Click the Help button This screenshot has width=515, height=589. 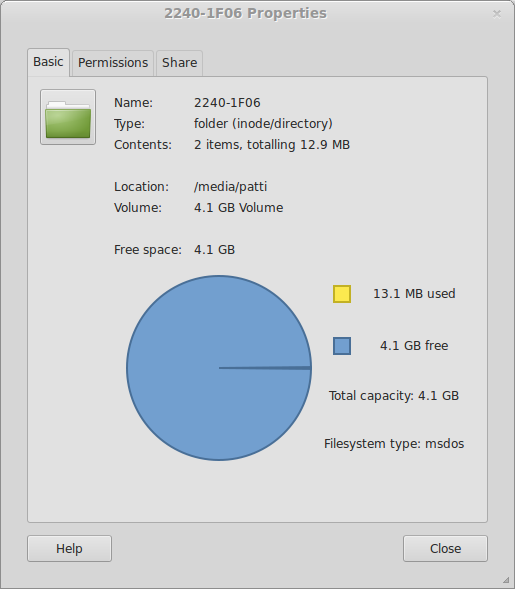point(69,548)
